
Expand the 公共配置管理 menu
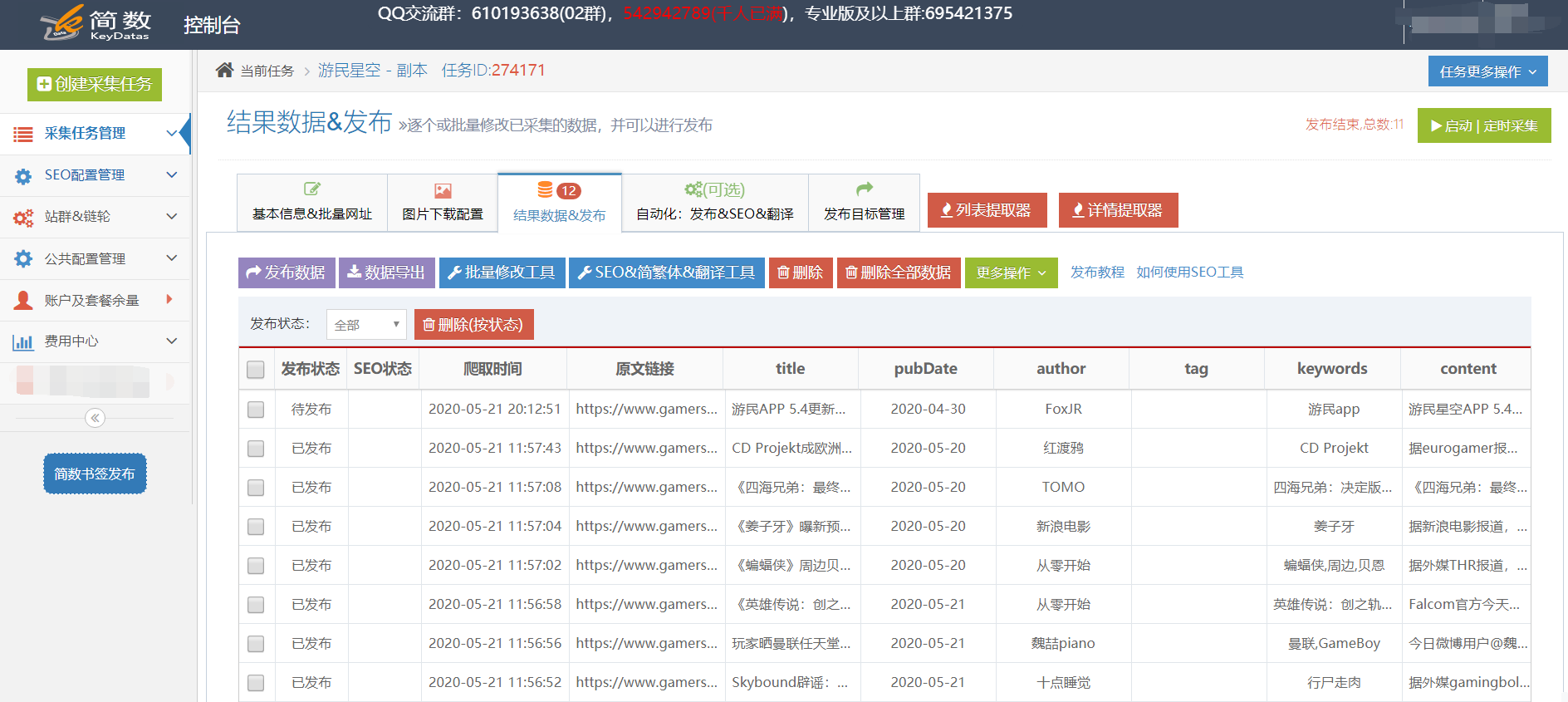pos(172,258)
